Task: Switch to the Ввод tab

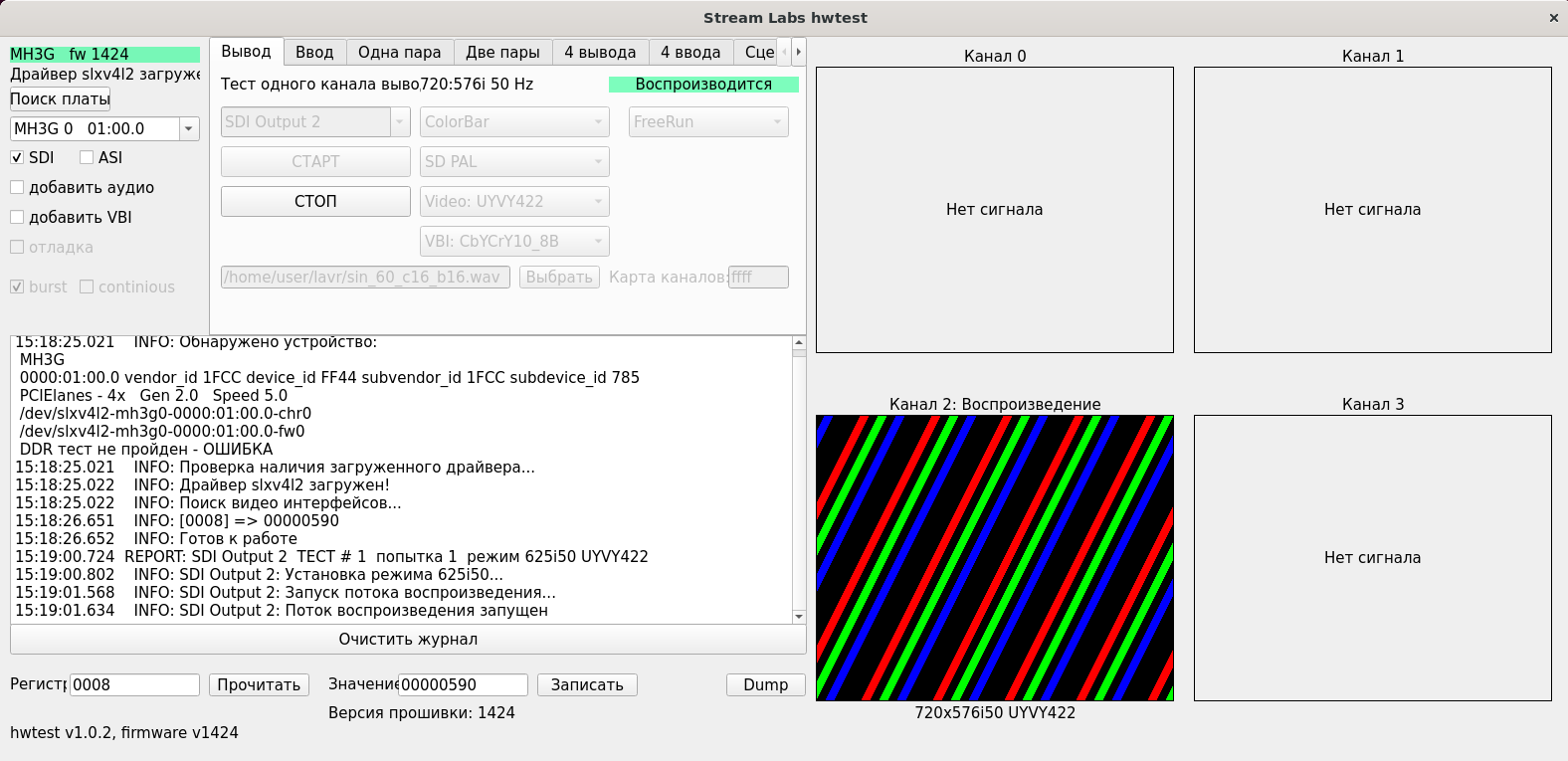Action: coord(314,53)
